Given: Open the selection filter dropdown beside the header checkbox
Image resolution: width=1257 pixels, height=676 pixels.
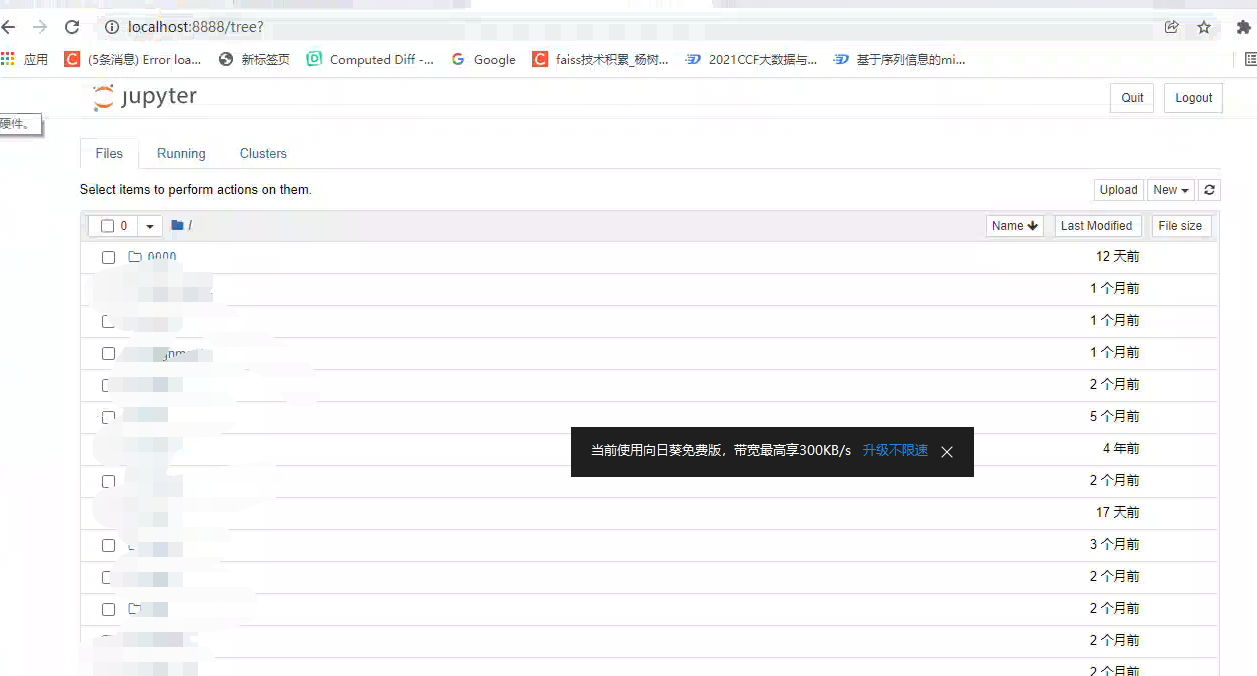Looking at the screenshot, I should 148,225.
